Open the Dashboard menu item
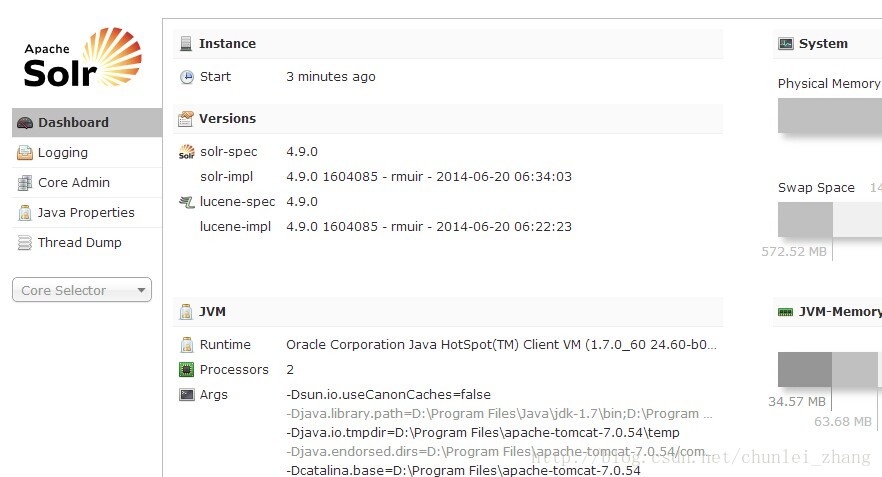 coord(87,123)
